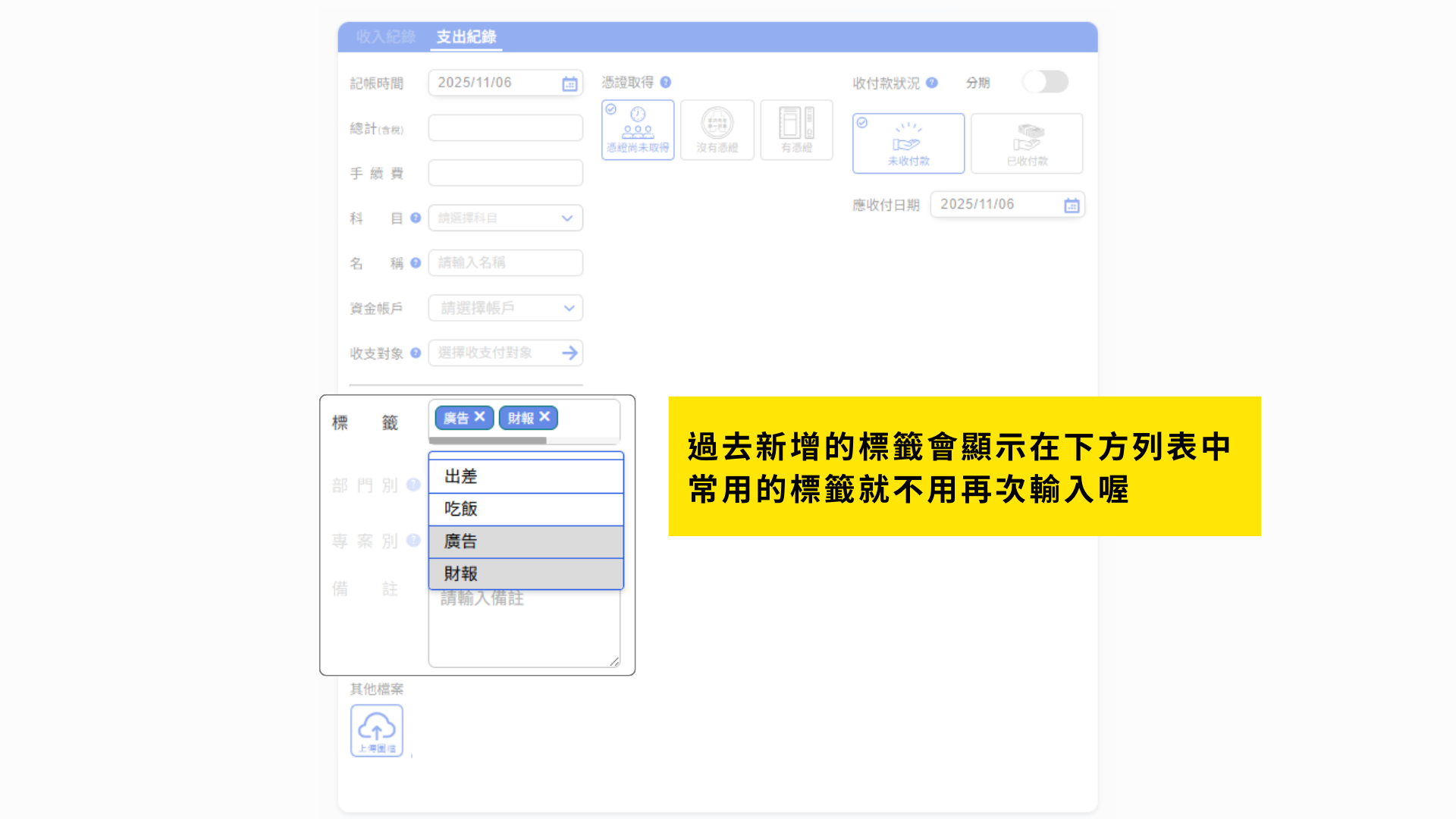Expand the 請選擇帳戶 account dropdown

point(505,308)
